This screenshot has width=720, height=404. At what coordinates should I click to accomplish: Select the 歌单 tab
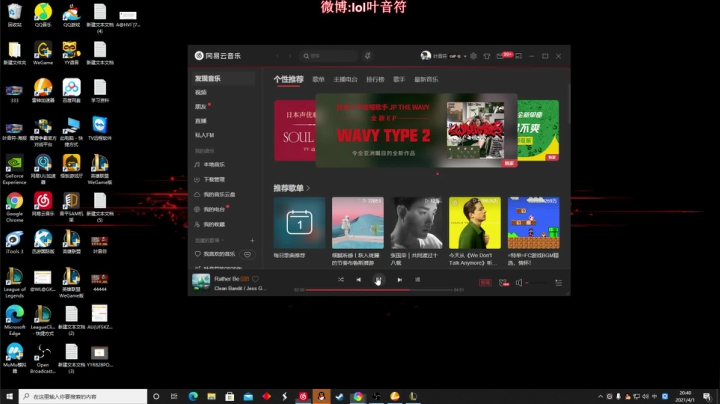click(x=318, y=79)
